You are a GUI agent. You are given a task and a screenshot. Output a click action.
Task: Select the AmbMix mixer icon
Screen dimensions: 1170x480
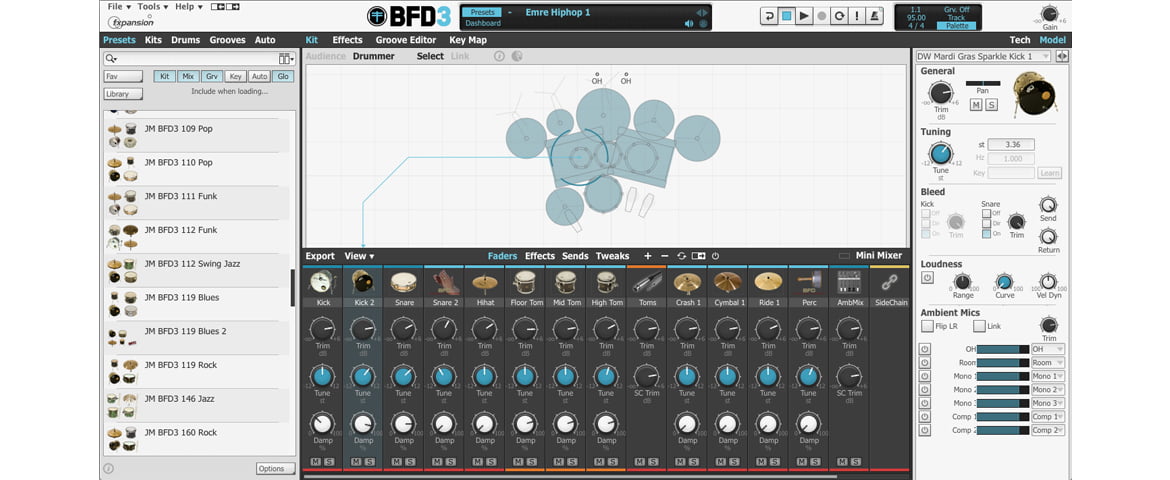(x=849, y=282)
